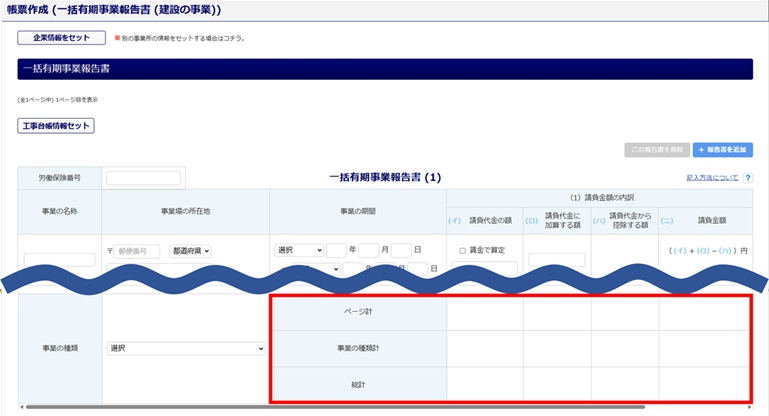Image resolution: width=769 pixels, height=416 pixels.
Task: Click the ページ計 row label
Action: [x=358, y=312]
